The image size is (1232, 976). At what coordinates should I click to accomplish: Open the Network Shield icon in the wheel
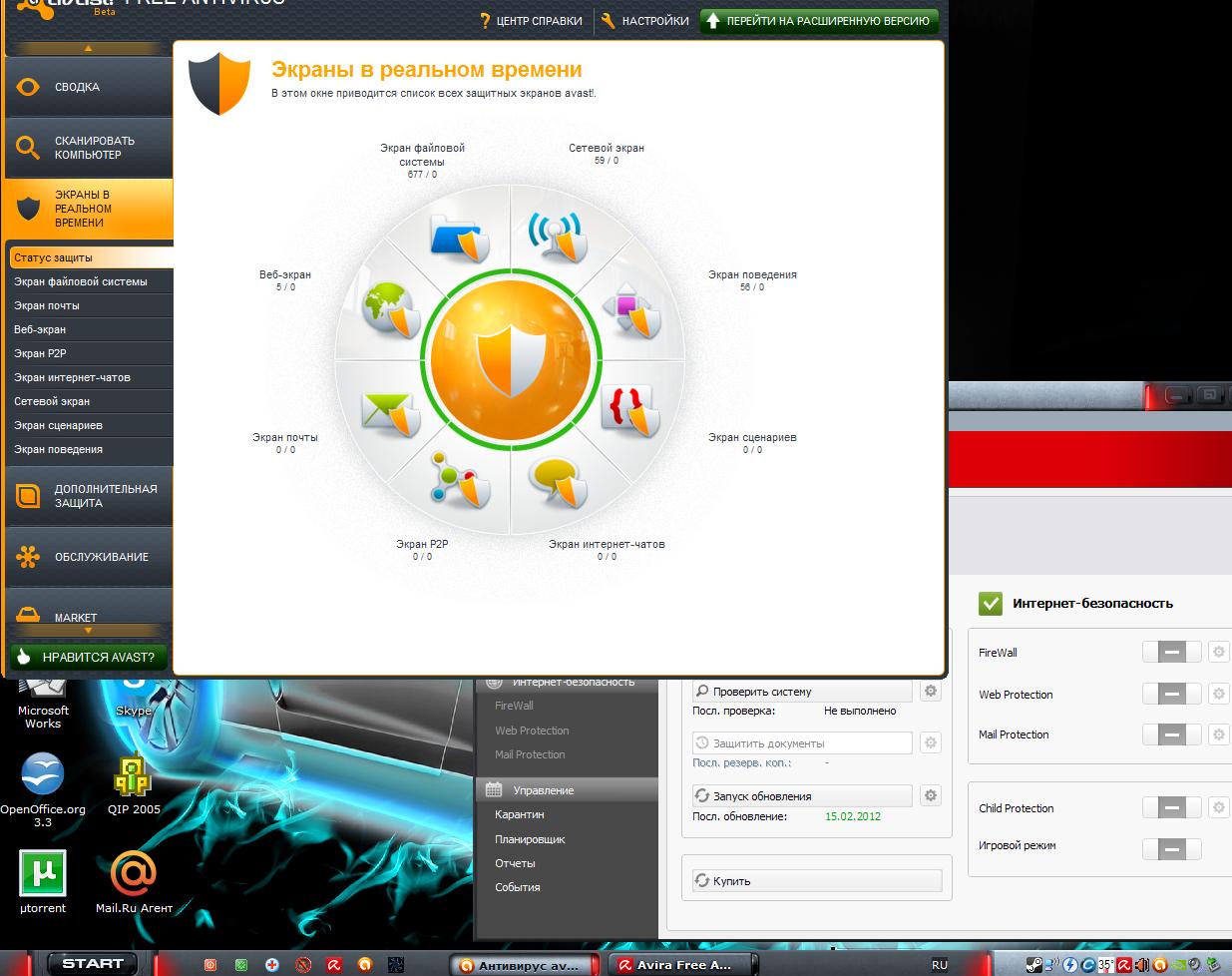click(557, 238)
